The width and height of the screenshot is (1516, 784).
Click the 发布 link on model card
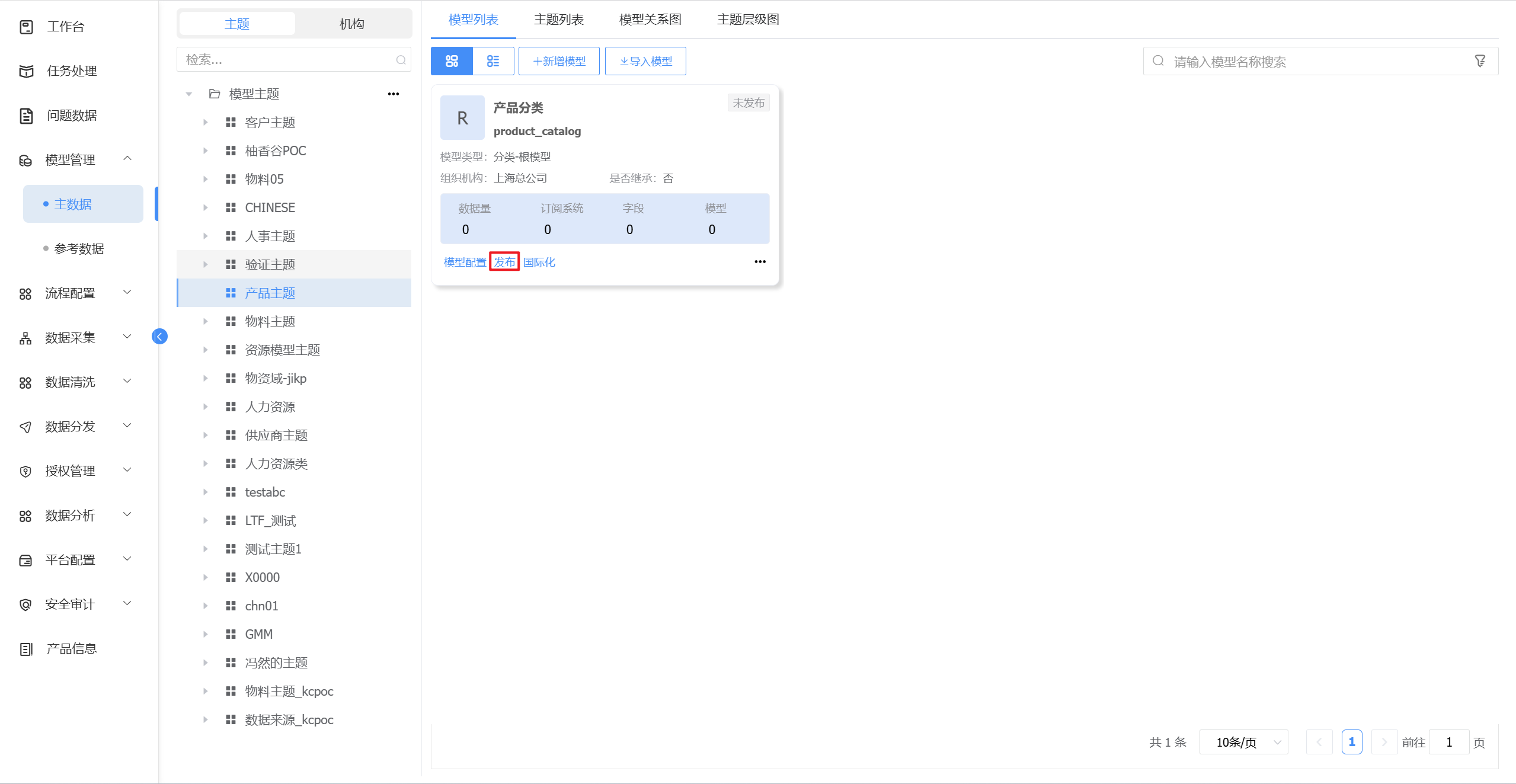(504, 262)
